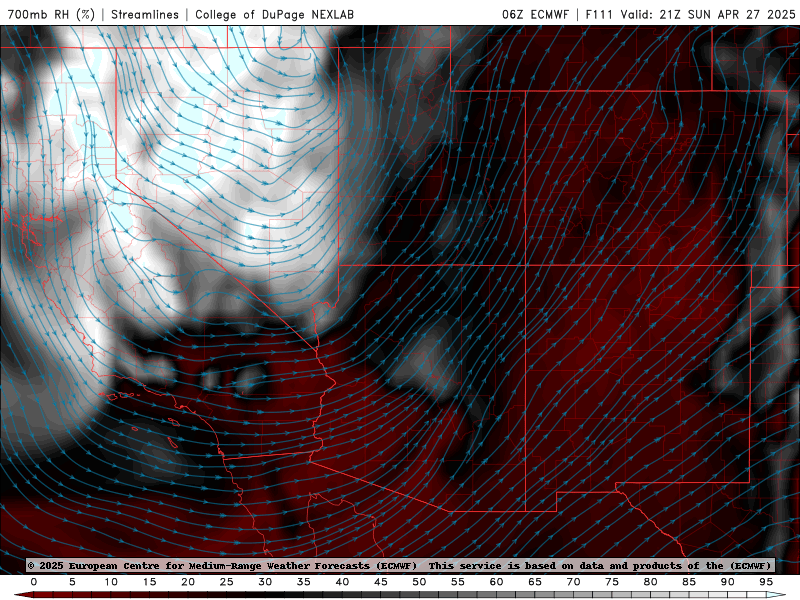Image resolution: width=800 pixels, height=600 pixels.
Task: Click the "25" label on the color scale
Action: point(227,582)
